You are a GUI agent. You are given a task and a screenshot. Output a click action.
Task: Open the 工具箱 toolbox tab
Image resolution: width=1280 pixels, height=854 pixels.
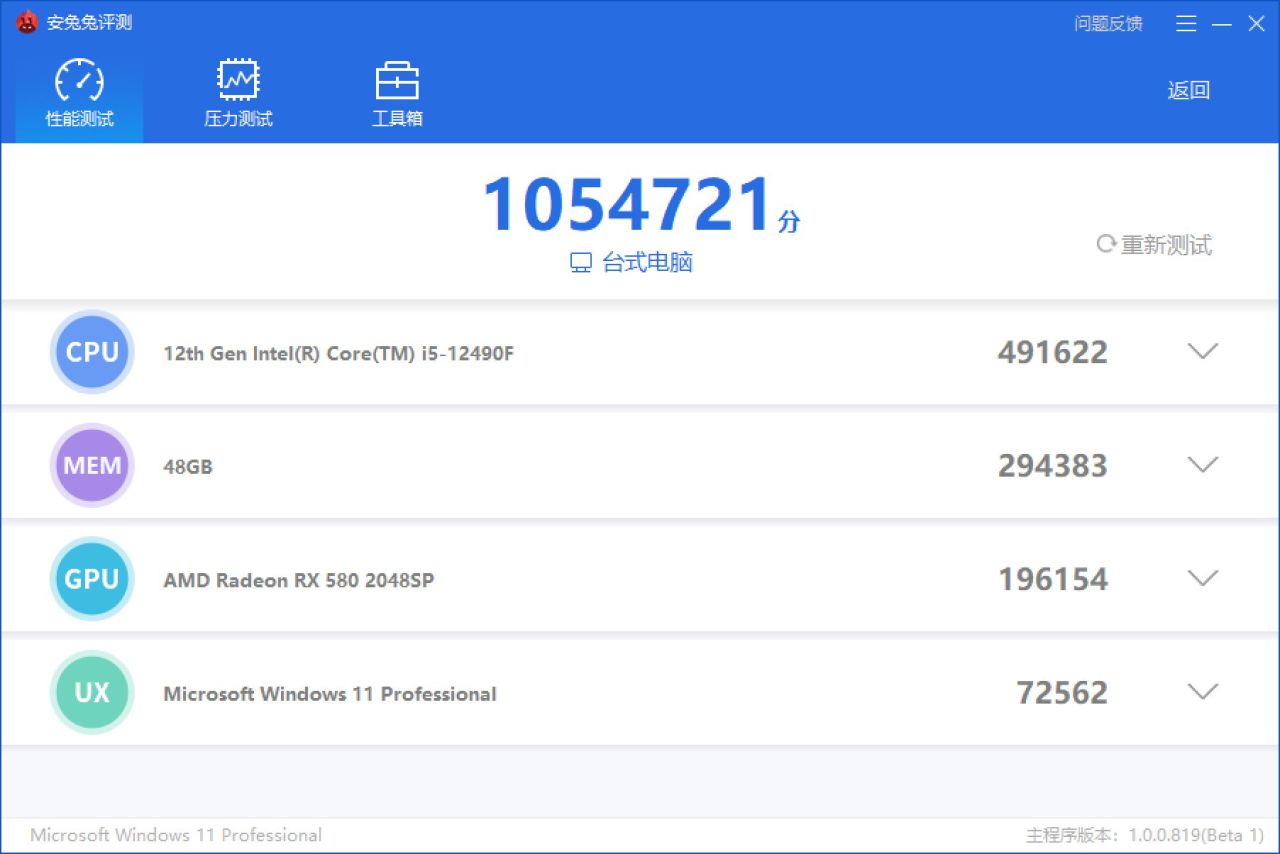point(397,93)
